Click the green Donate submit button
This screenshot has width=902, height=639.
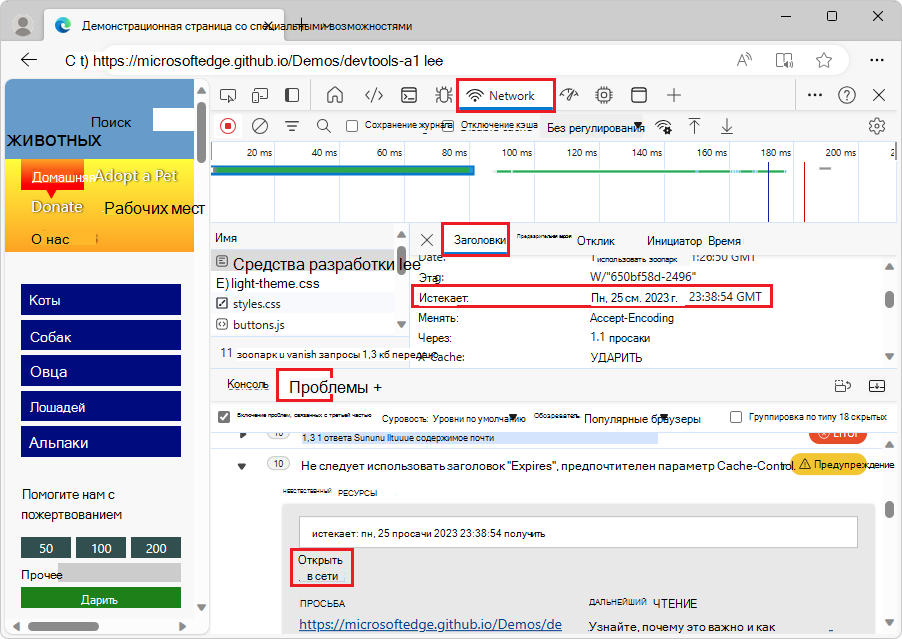tap(101, 598)
